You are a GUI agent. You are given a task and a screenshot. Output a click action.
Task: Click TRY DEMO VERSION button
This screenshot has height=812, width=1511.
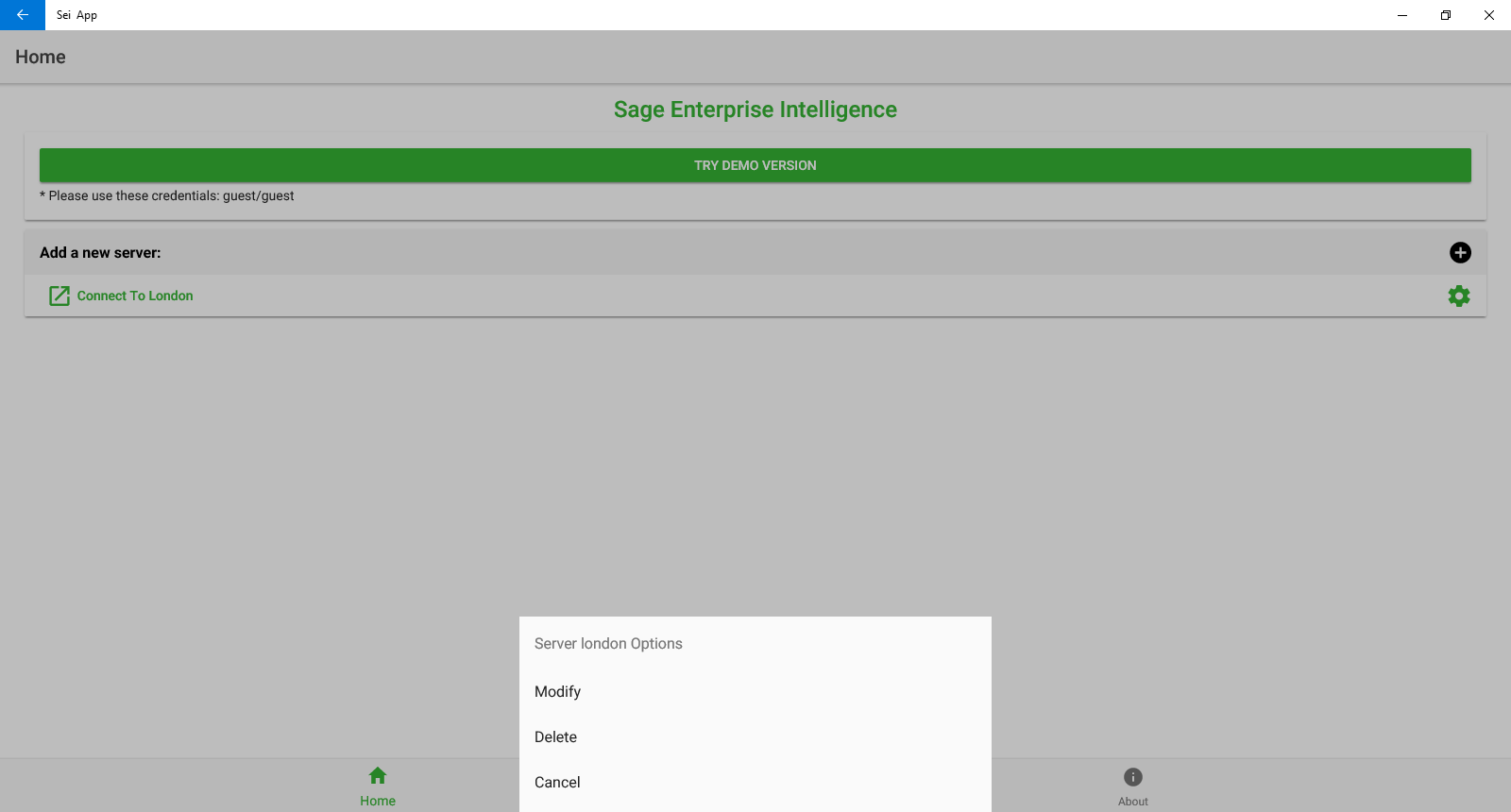(x=755, y=165)
